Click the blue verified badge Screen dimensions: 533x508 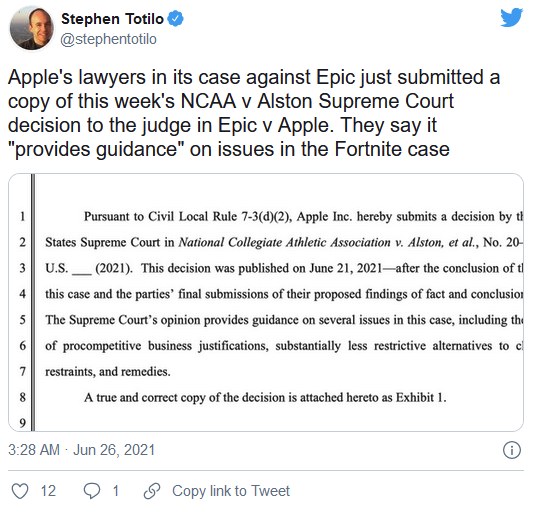pyautogui.click(x=176, y=19)
